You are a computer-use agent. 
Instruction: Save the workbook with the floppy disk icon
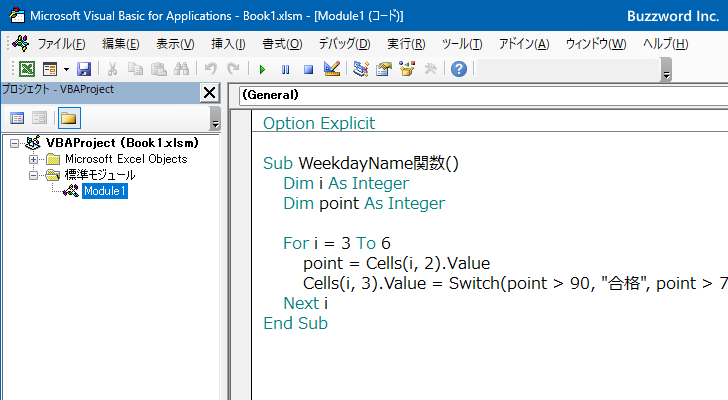click(84, 69)
